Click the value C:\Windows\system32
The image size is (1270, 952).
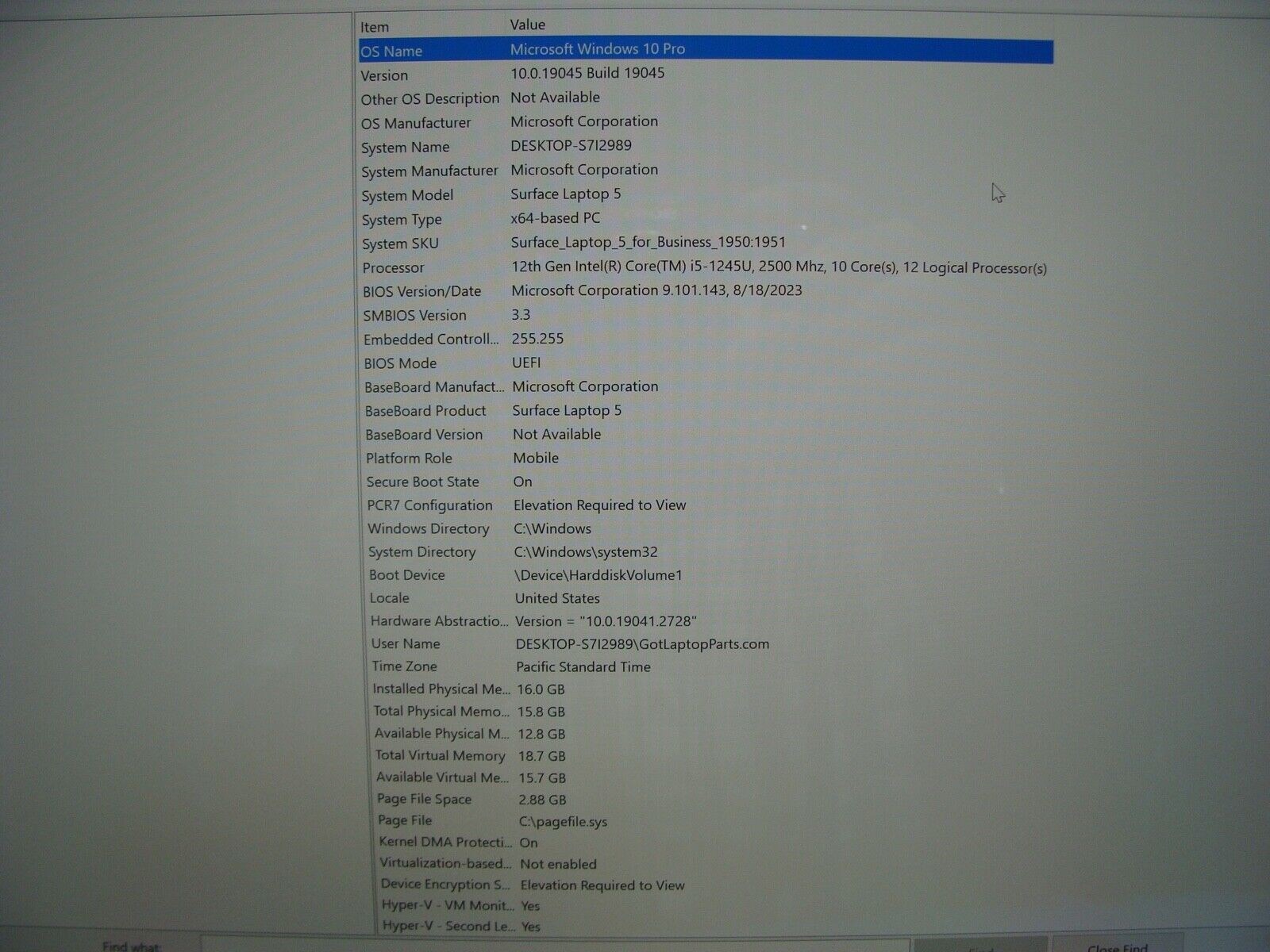click(586, 552)
